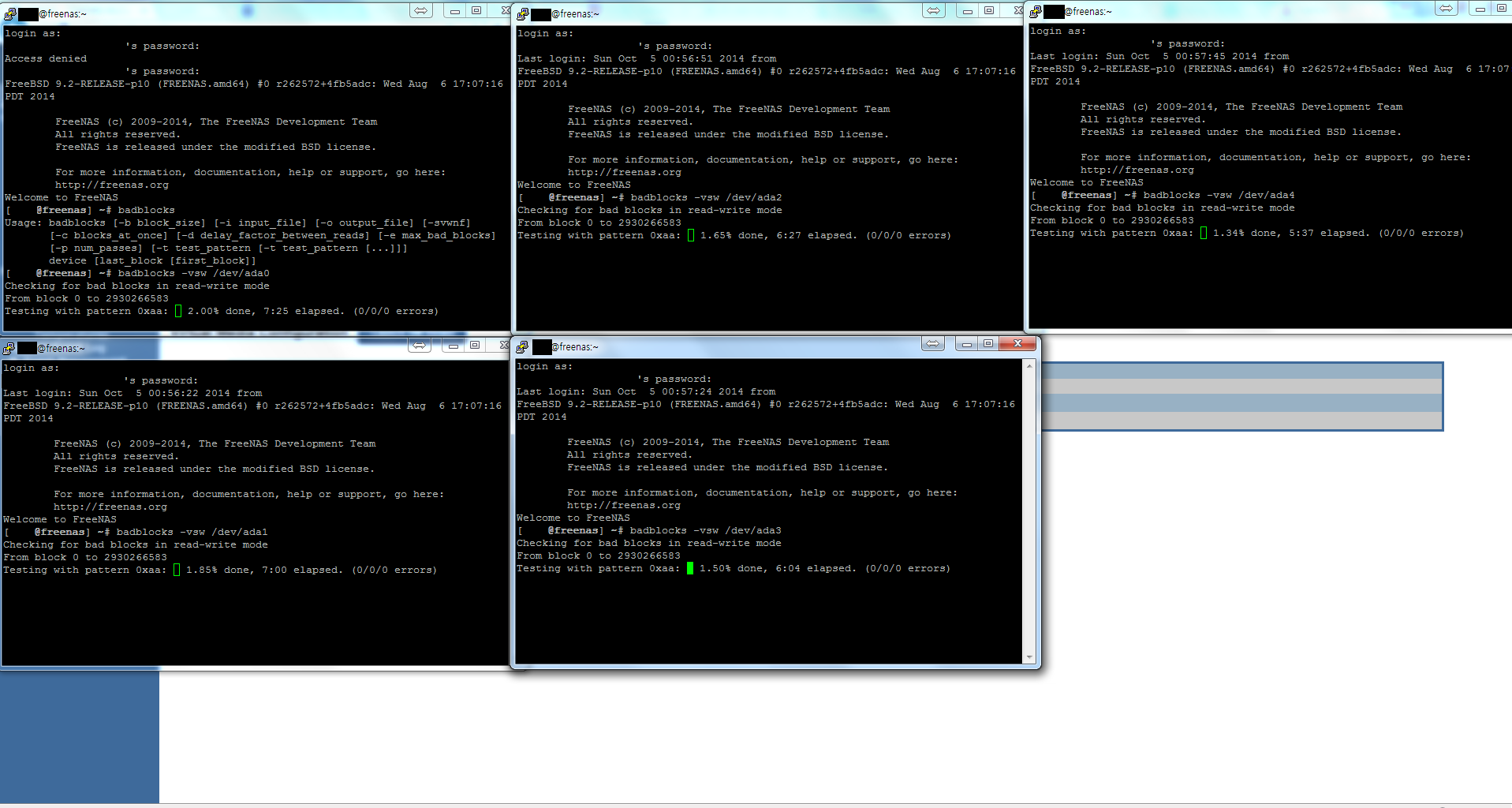1512x808 pixels.
Task: Click the 'badblocks -vsw /dev/ada0' command text
Action: pyautogui.click(x=194, y=274)
